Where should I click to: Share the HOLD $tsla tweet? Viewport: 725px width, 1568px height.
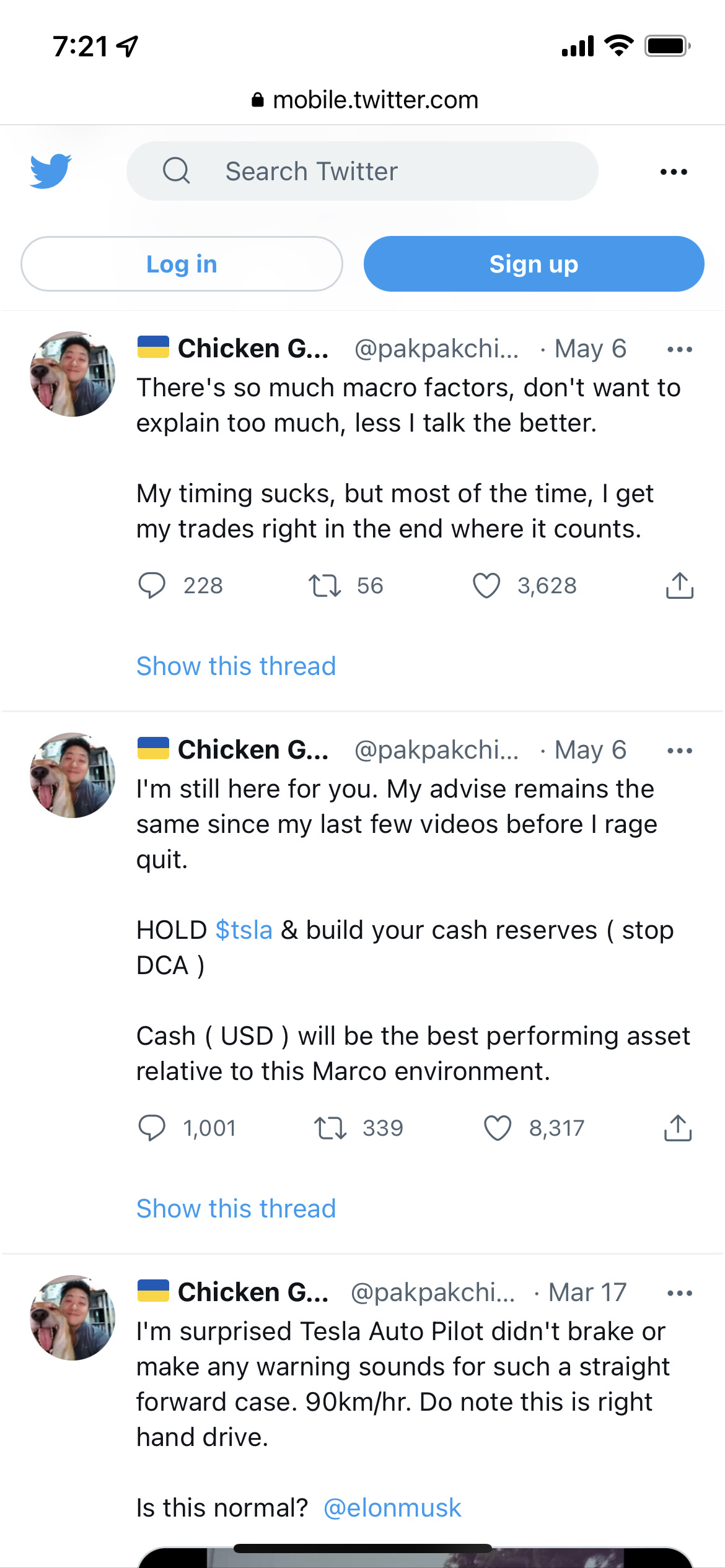pyautogui.click(x=678, y=1128)
